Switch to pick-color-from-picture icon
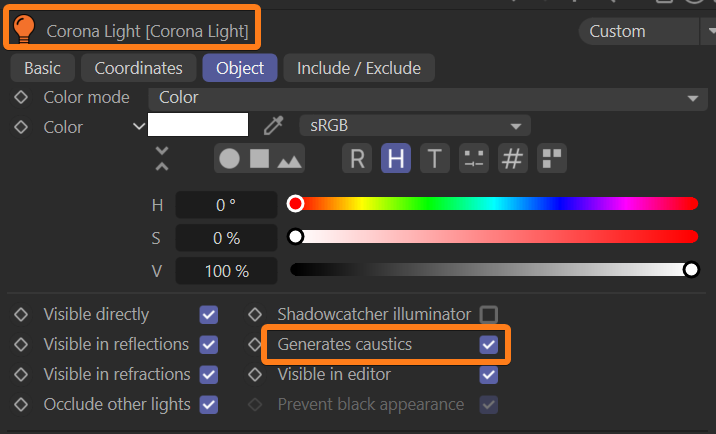This screenshot has height=434, width=716. click(289, 158)
